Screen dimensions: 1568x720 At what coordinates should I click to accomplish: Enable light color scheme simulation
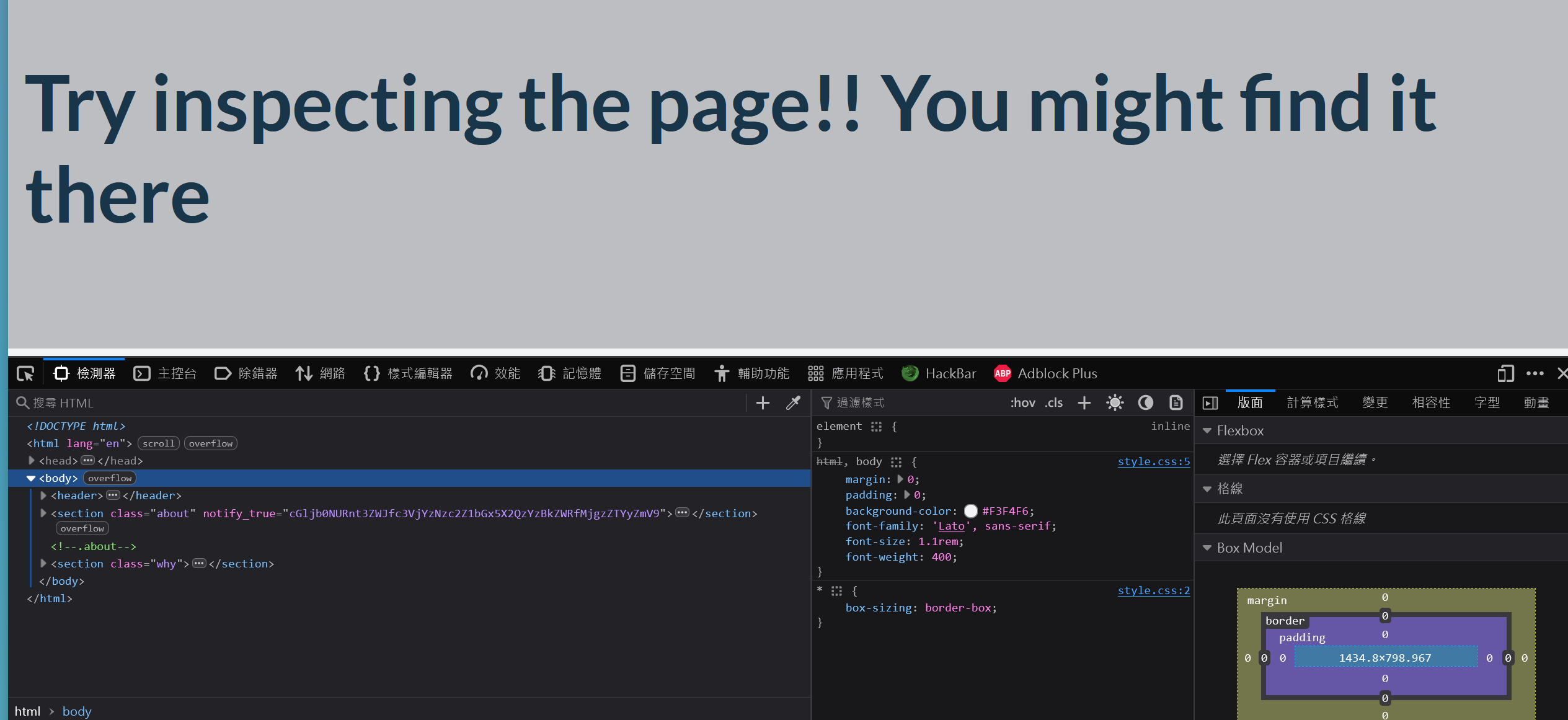point(1114,402)
